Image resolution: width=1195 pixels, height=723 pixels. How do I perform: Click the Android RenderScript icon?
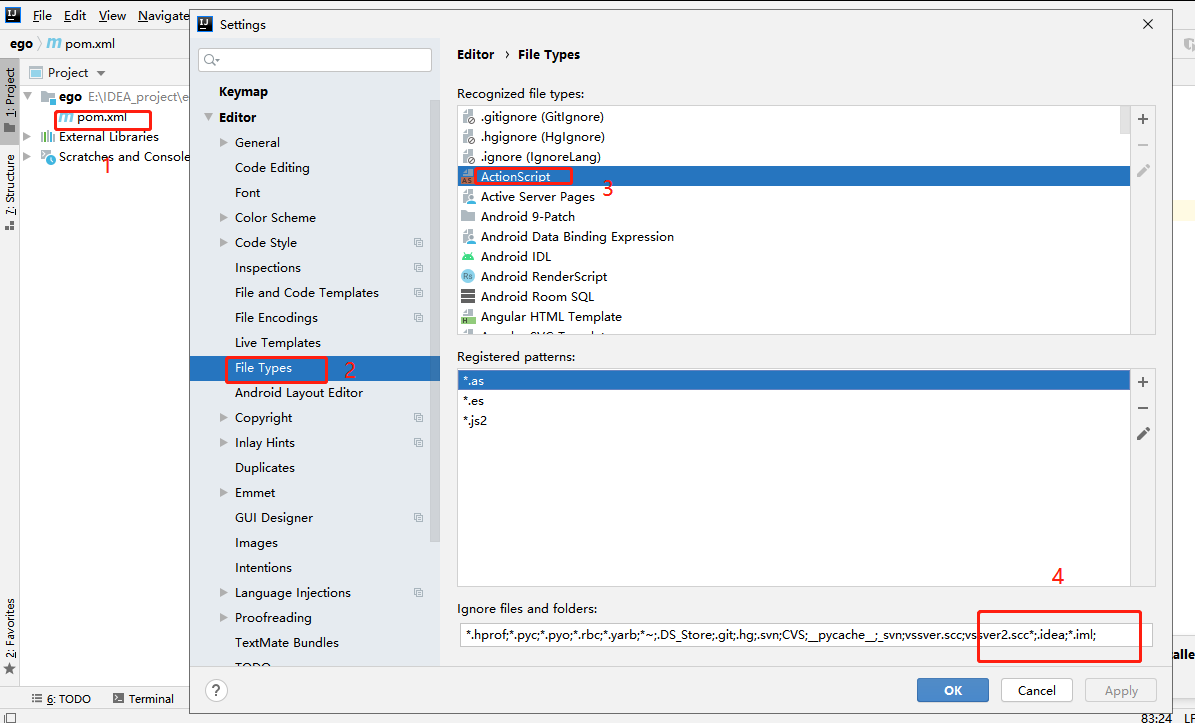(468, 277)
